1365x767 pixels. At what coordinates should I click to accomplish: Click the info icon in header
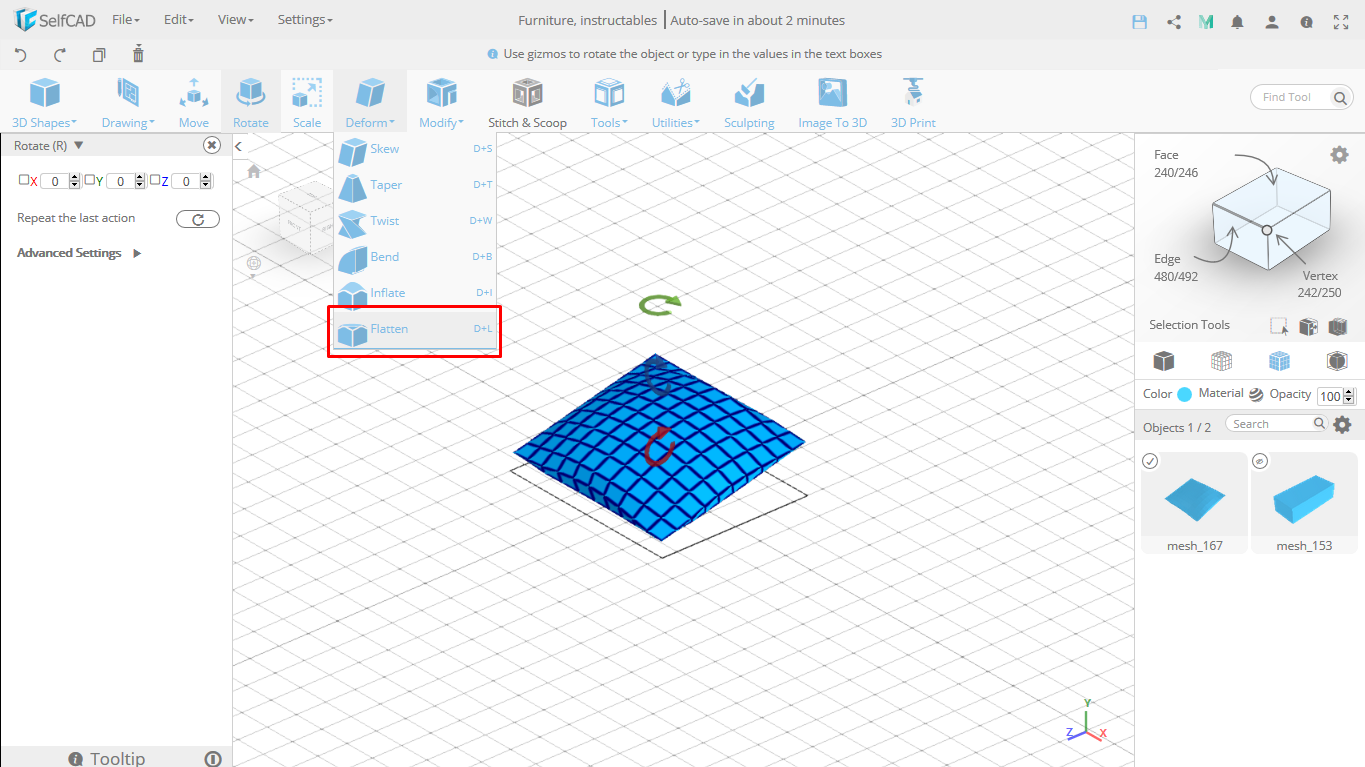tap(1306, 21)
